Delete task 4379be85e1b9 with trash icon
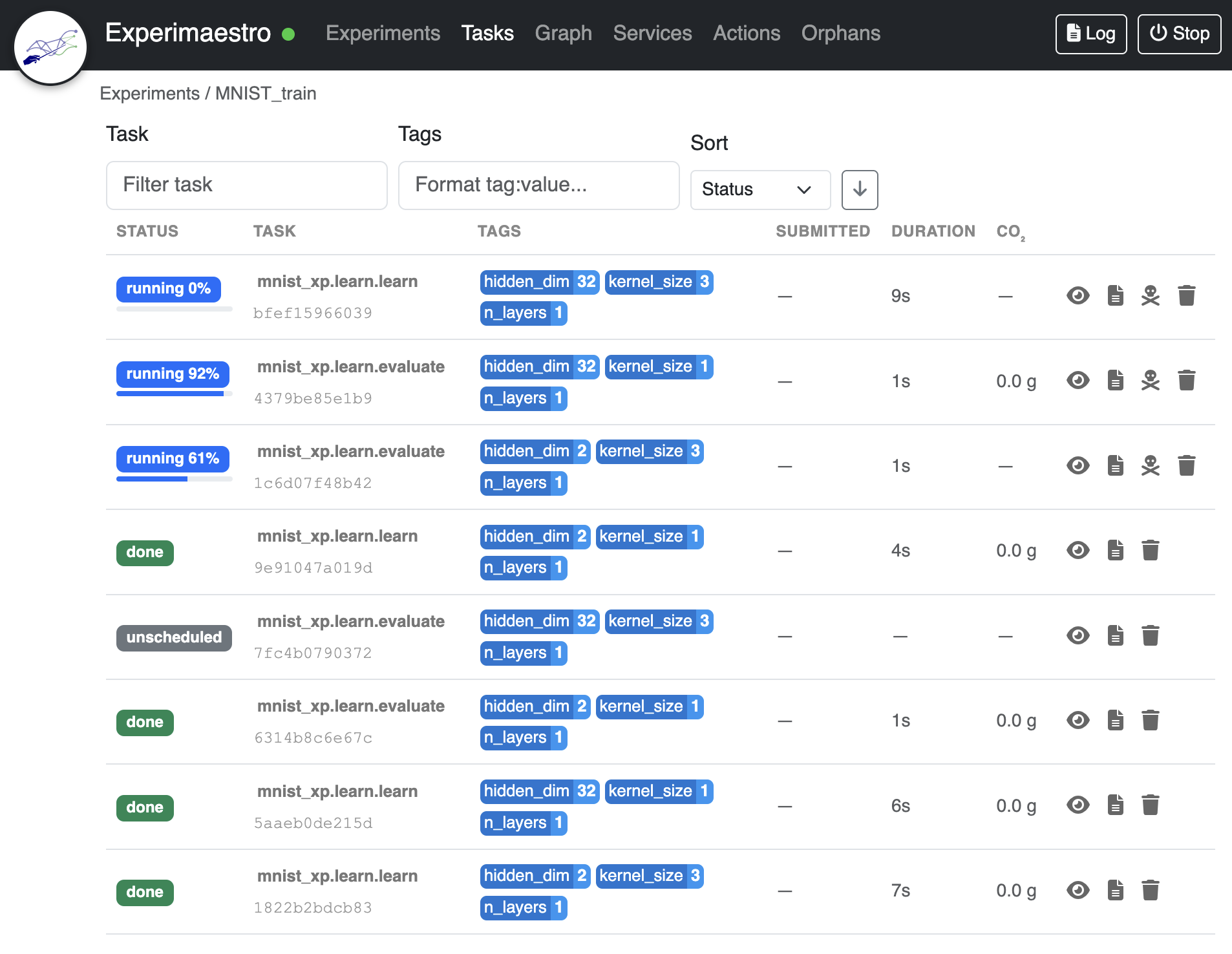This screenshot has height=954, width=1232. coord(1186,381)
